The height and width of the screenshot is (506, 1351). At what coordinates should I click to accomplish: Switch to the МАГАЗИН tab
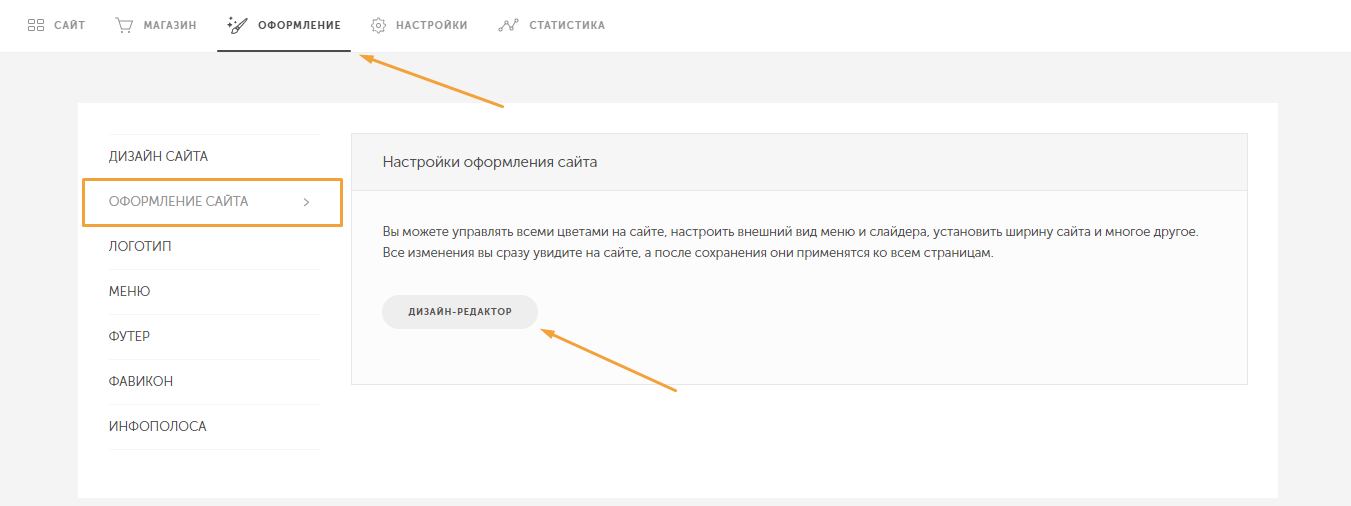coord(155,25)
